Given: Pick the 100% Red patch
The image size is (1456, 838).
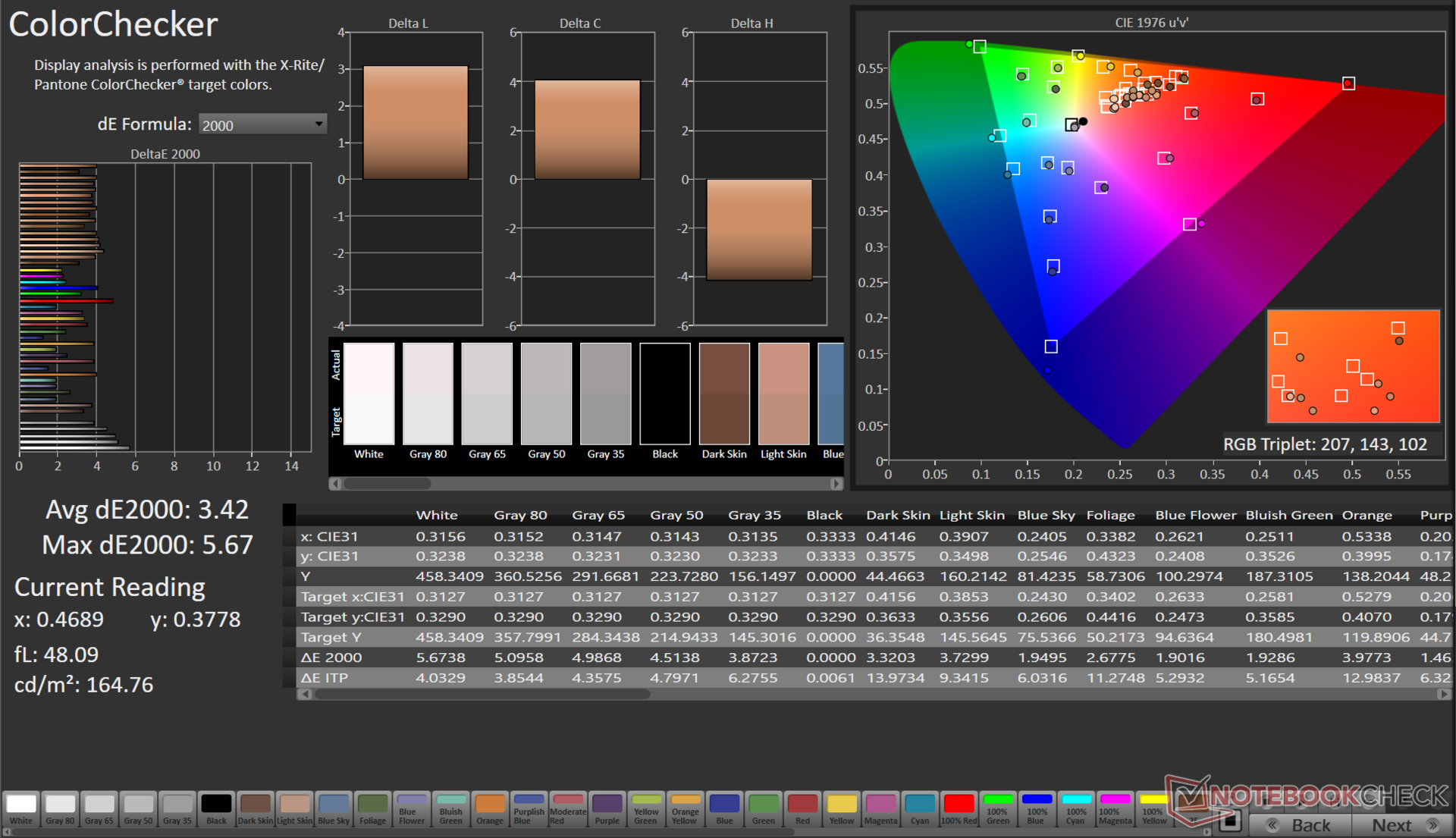Looking at the screenshot, I should point(959,808).
